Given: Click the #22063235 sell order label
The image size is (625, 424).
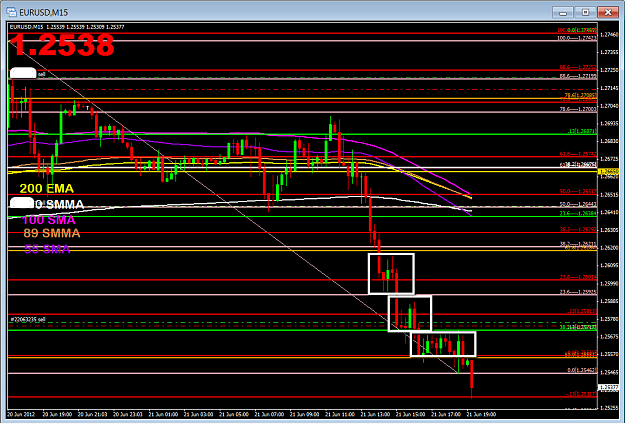Looking at the screenshot, I should point(28,320).
